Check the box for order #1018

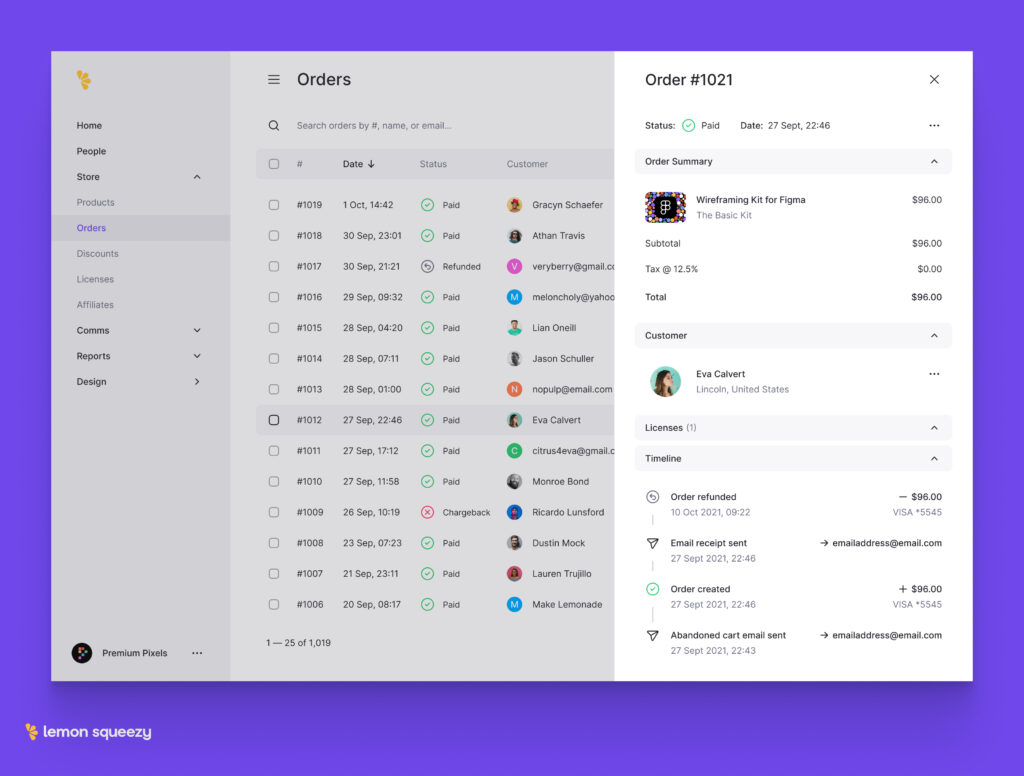(274, 236)
